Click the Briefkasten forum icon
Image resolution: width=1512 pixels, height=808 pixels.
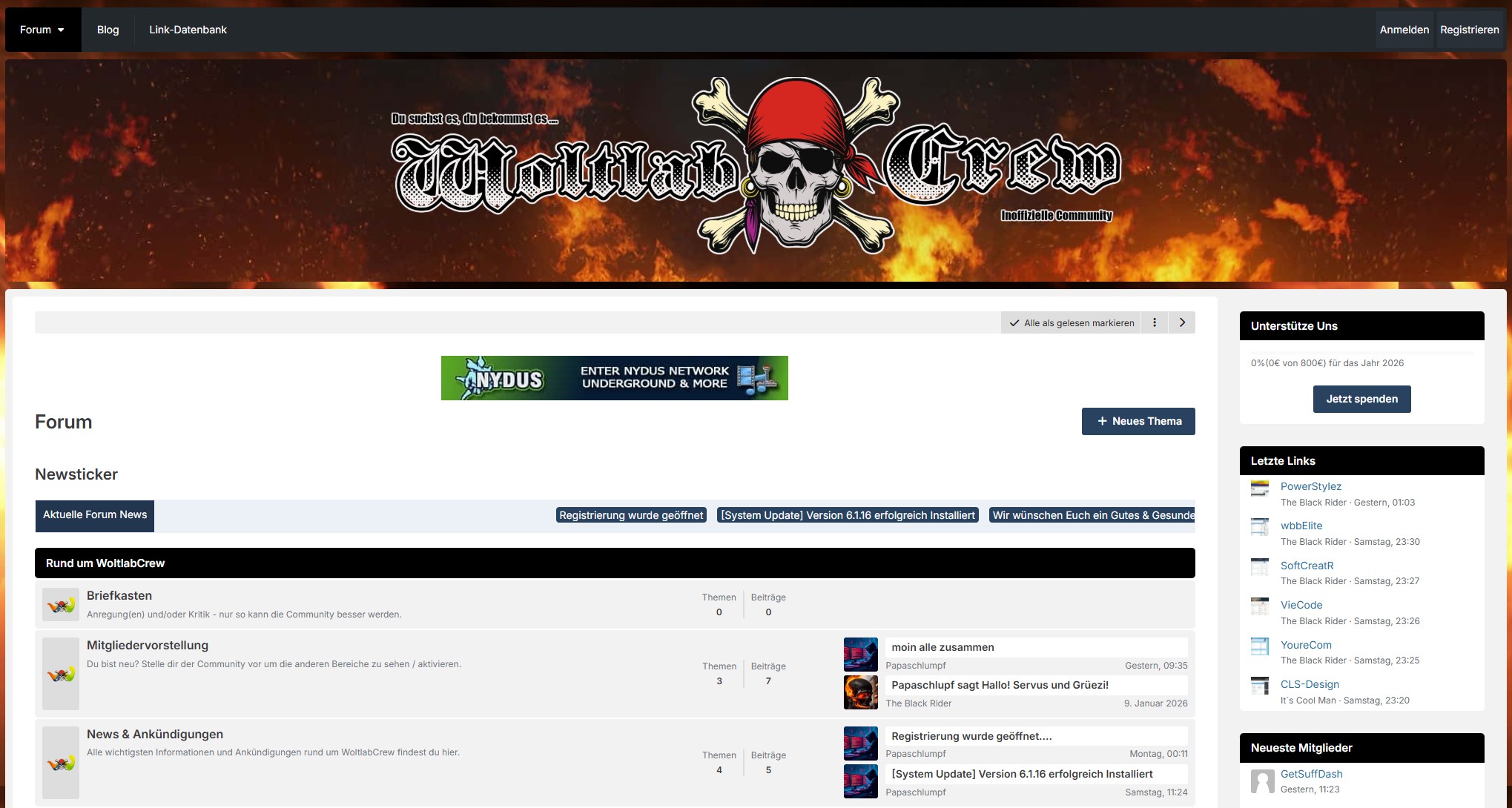click(61, 606)
